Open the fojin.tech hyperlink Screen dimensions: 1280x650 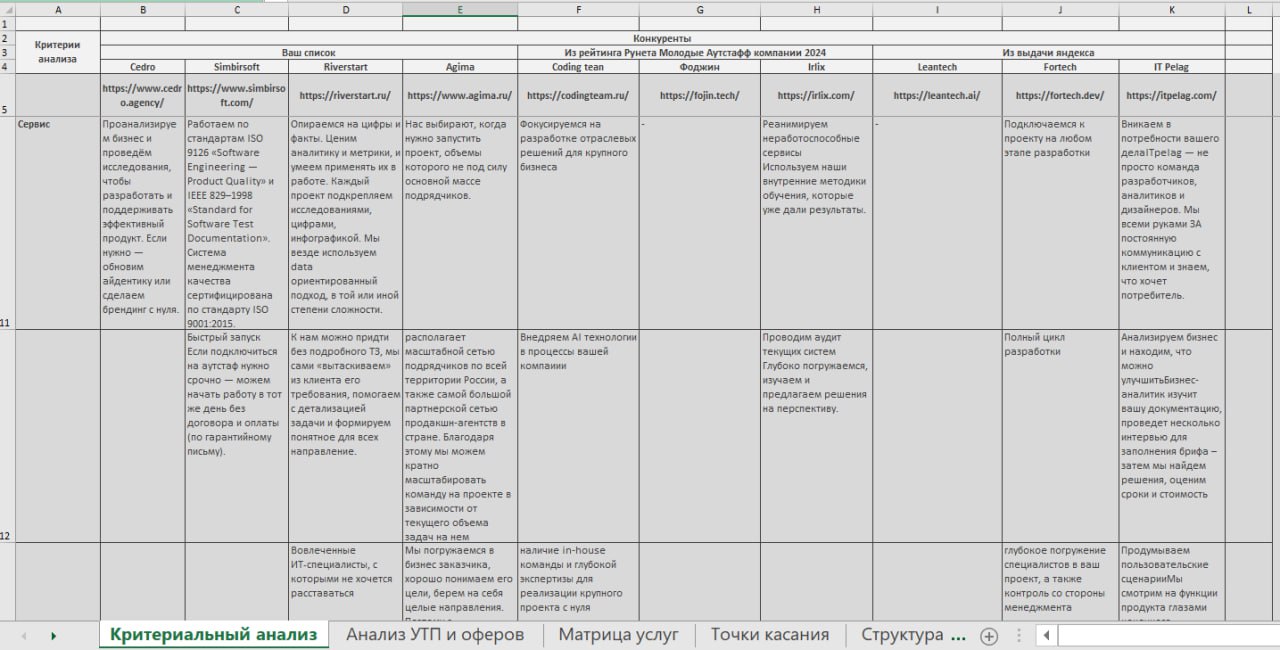(699, 96)
